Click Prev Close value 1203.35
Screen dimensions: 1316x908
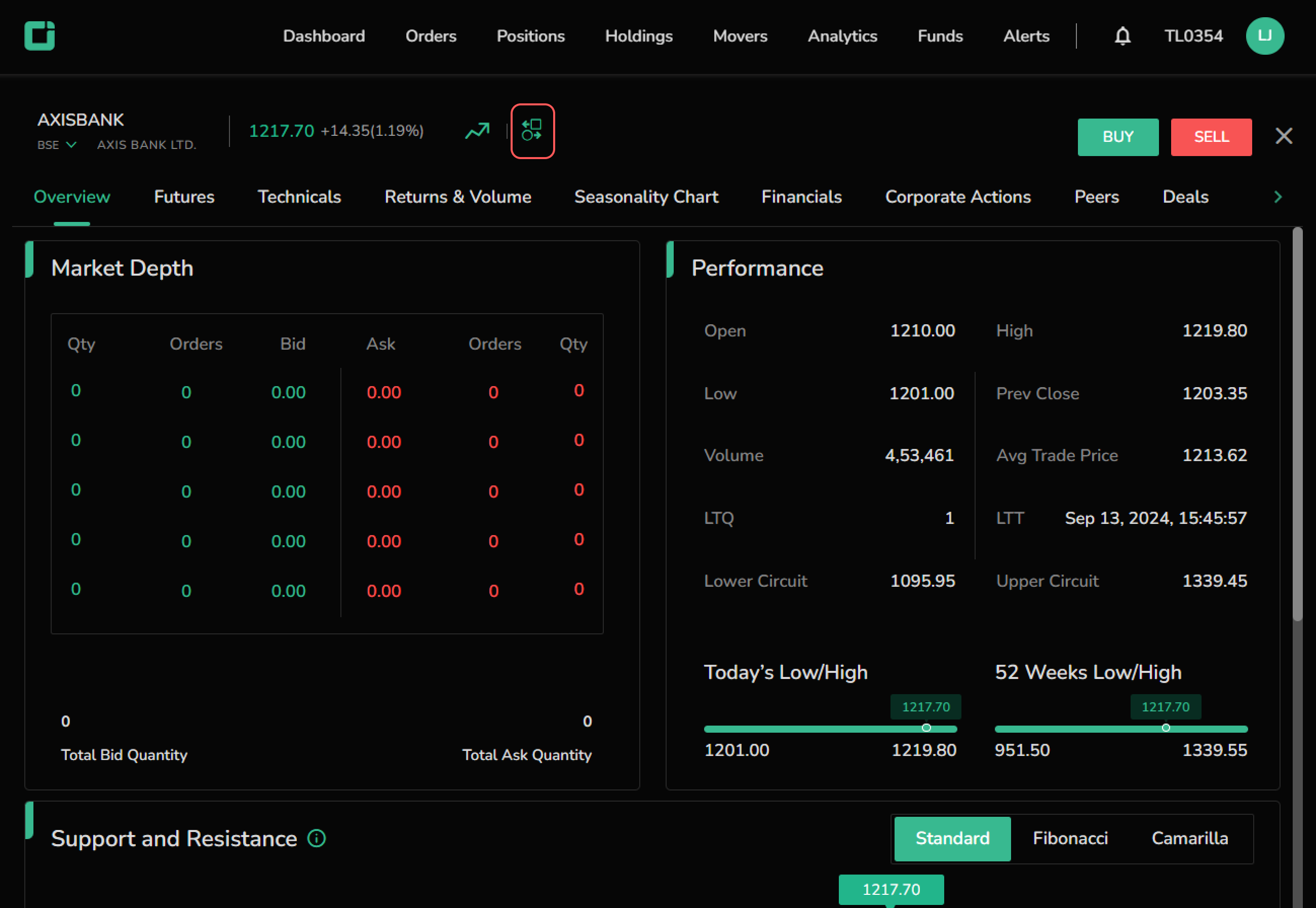[x=1214, y=393]
